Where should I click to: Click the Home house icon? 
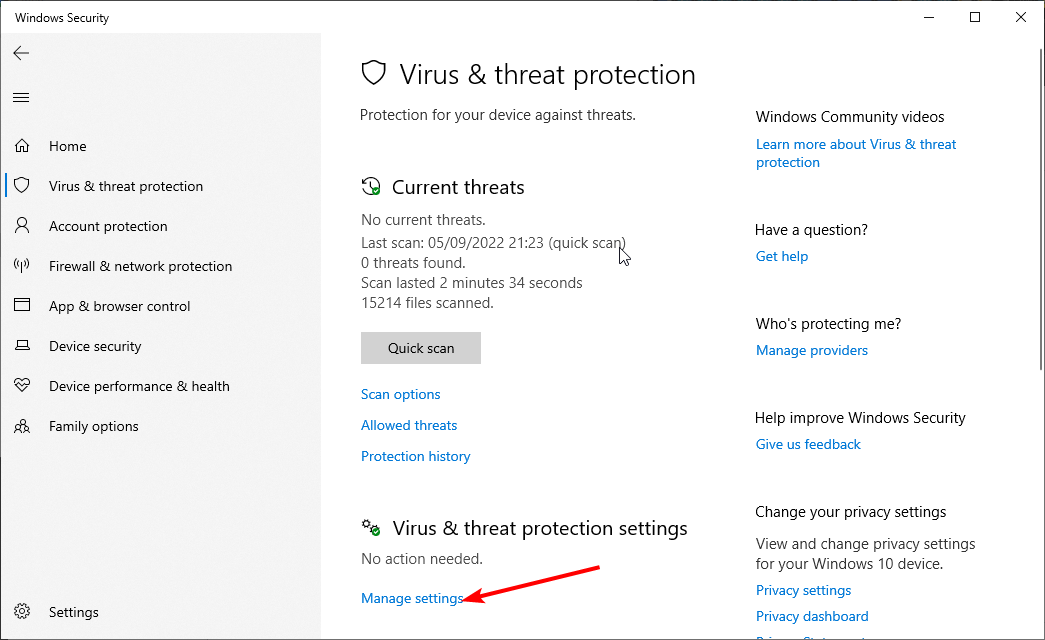(22, 146)
